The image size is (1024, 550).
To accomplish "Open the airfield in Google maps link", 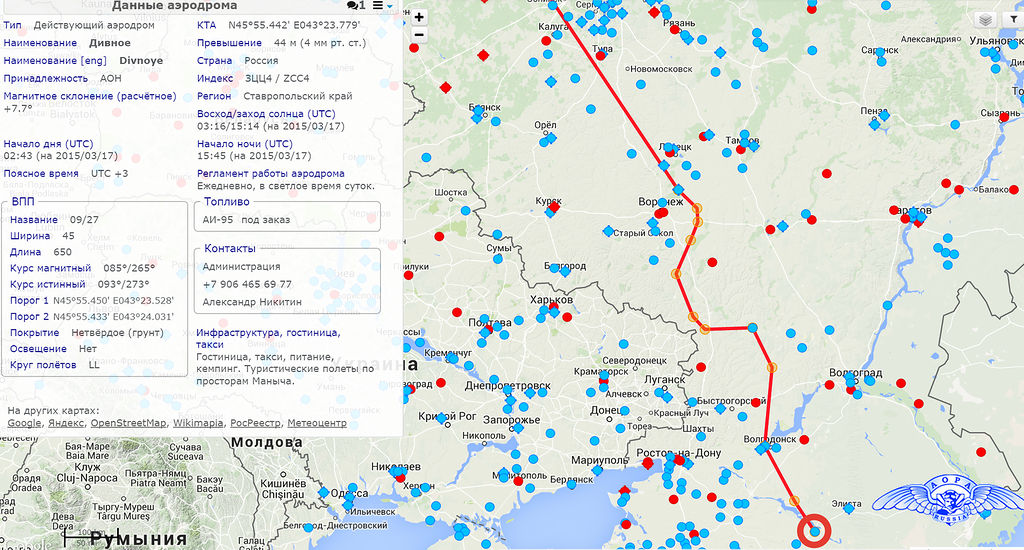I will coord(25,423).
